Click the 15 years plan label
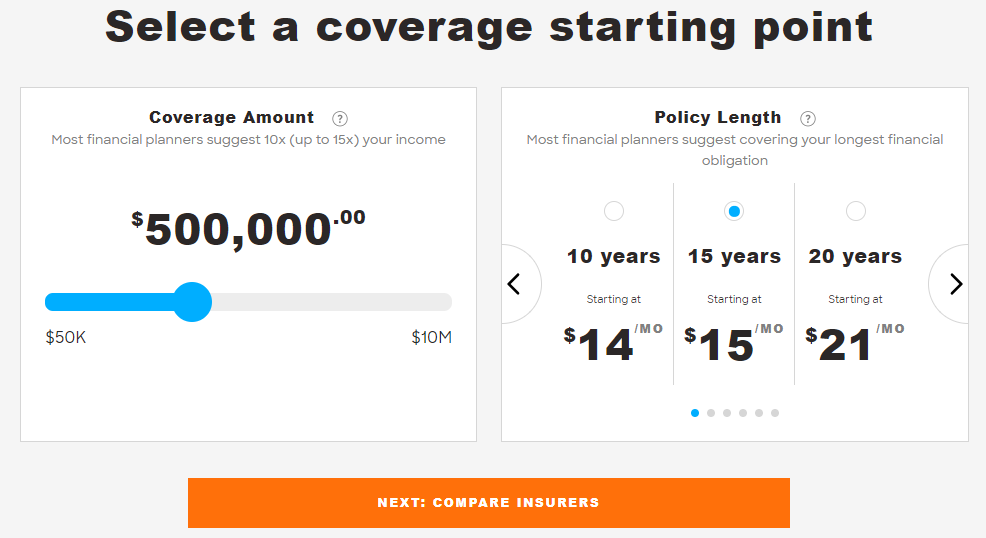Image resolution: width=986 pixels, height=538 pixels. [x=734, y=256]
